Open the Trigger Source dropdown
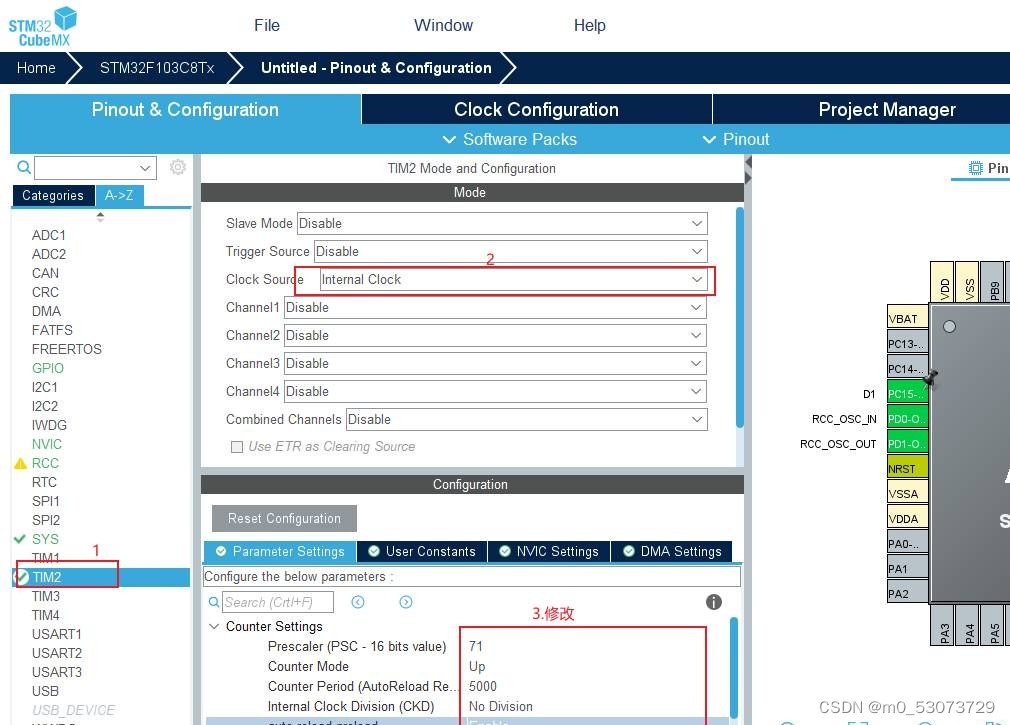The height and width of the screenshot is (725, 1010). point(511,252)
